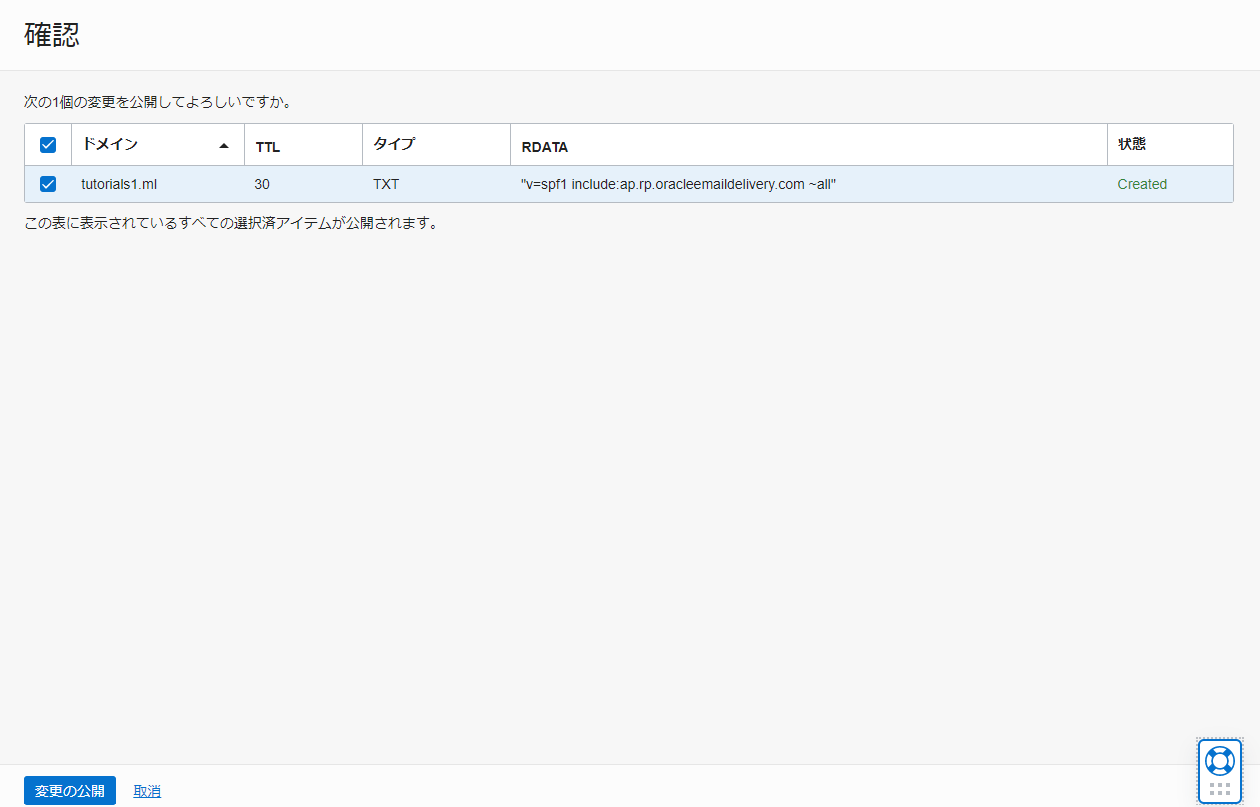Click the タイプ column header

[393, 144]
